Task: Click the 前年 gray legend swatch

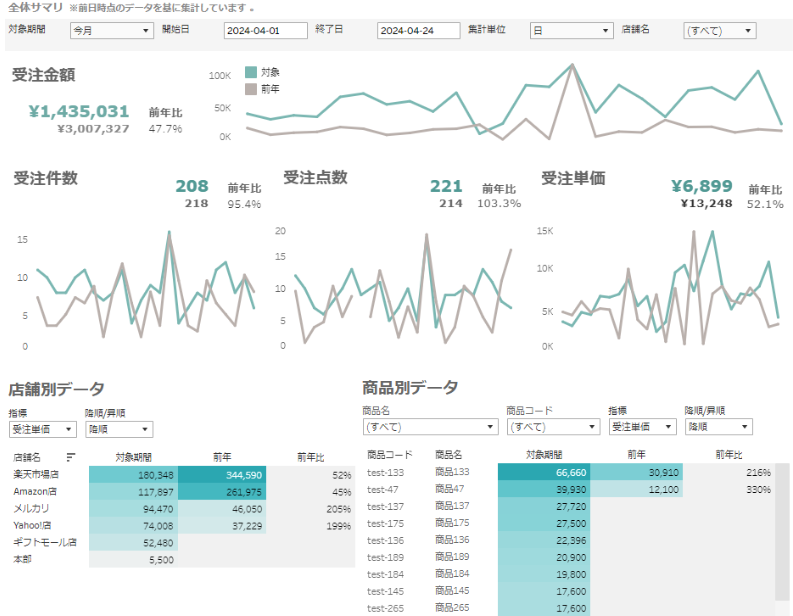Action: [251, 88]
